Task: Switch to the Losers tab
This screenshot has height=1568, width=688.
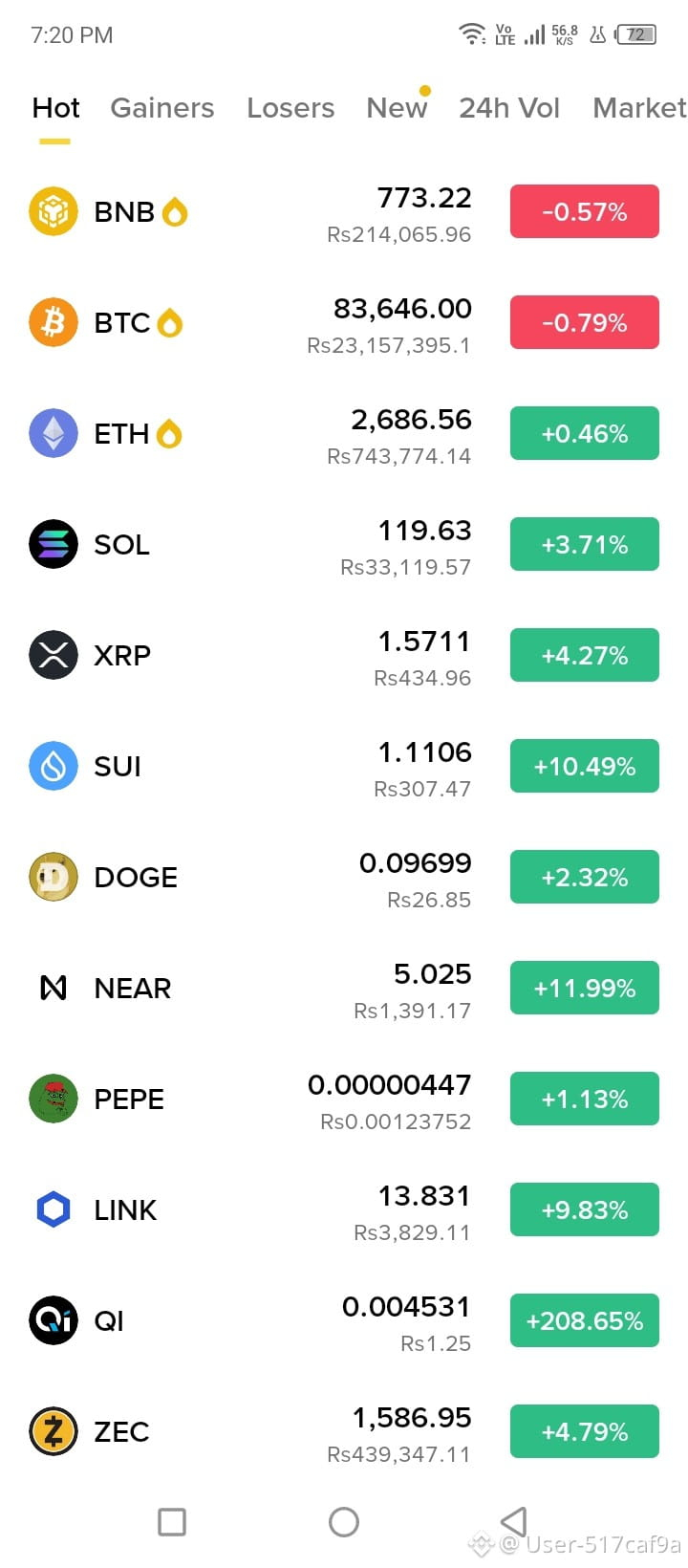Action: tap(290, 108)
